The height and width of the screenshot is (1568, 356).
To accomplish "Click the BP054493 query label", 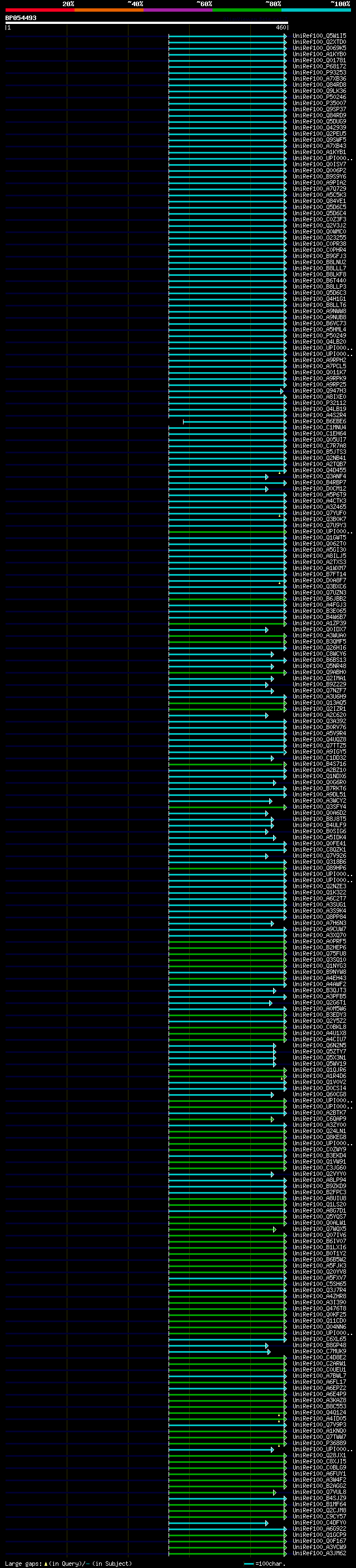I will click(x=21, y=18).
